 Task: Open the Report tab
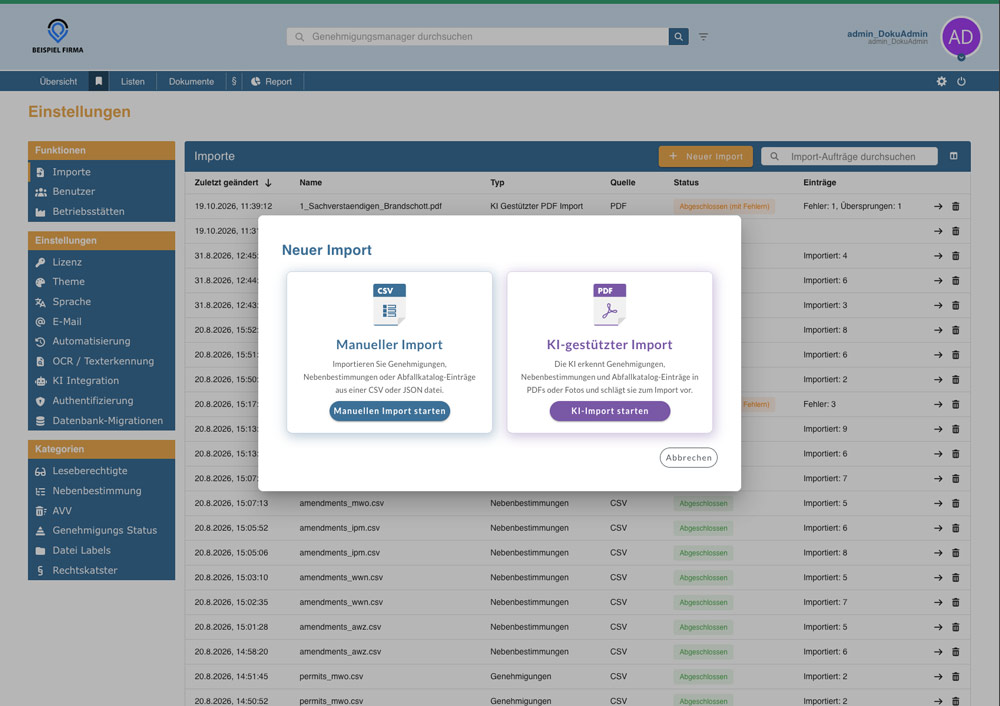coord(272,82)
